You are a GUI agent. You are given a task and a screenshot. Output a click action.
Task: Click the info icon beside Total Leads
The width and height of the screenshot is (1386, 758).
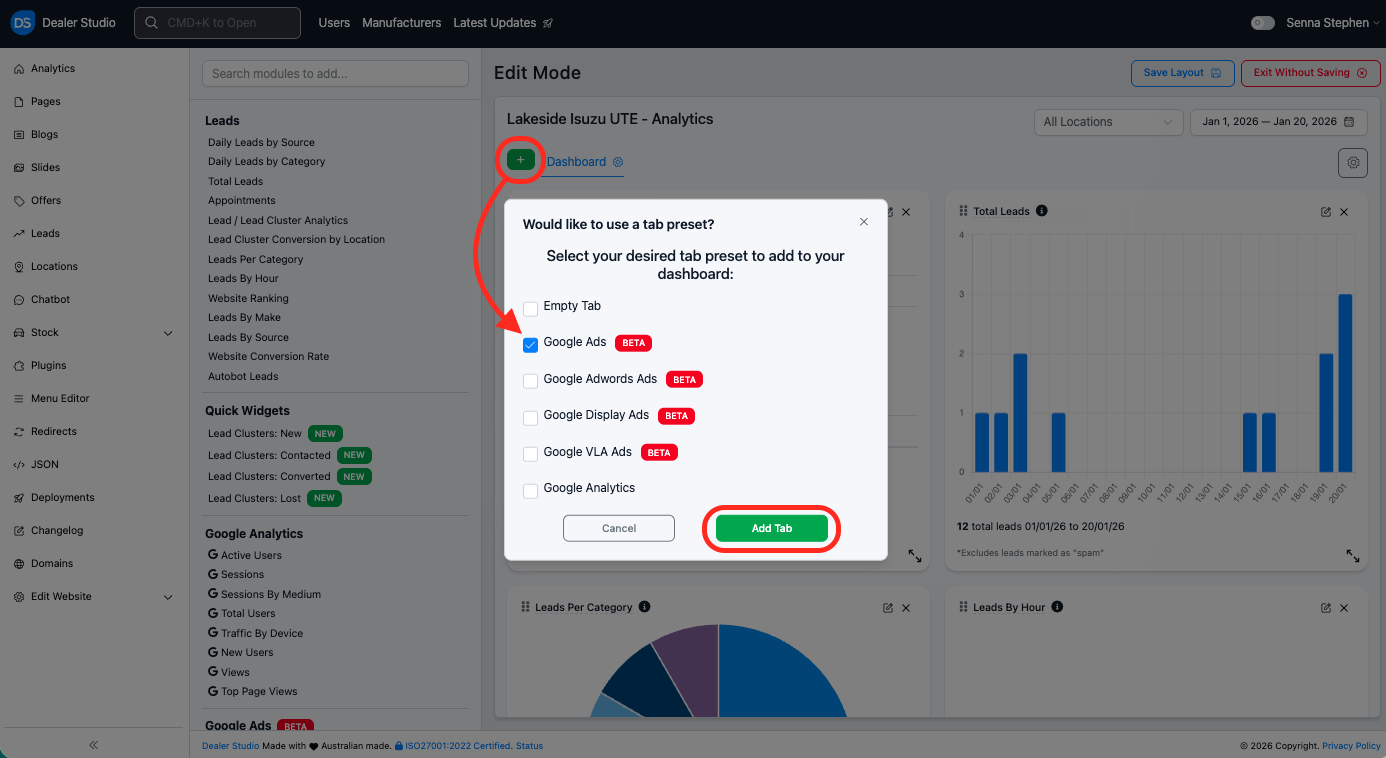coord(1042,211)
